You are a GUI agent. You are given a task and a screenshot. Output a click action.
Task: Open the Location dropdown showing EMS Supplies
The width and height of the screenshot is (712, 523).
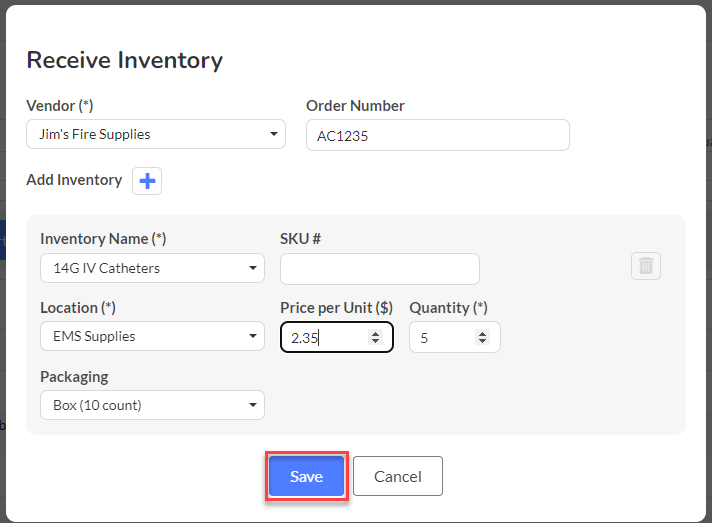[x=152, y=336]
